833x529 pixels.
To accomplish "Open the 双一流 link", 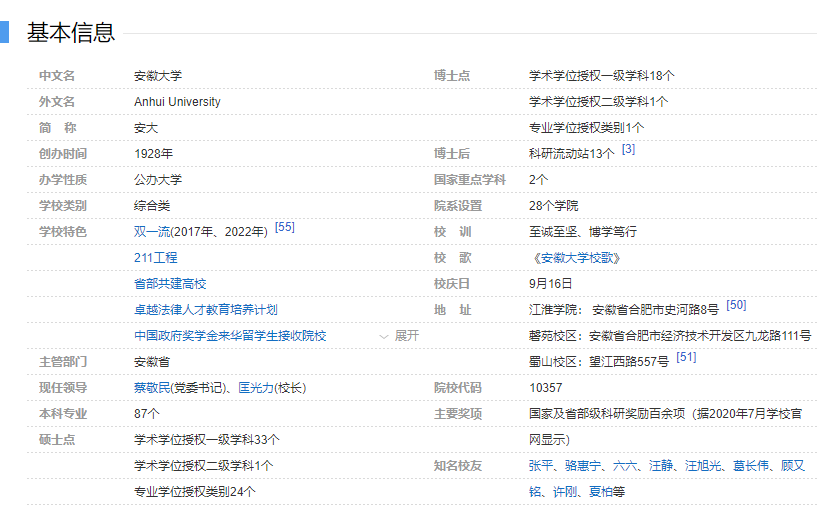I will [x=151, y=232].
